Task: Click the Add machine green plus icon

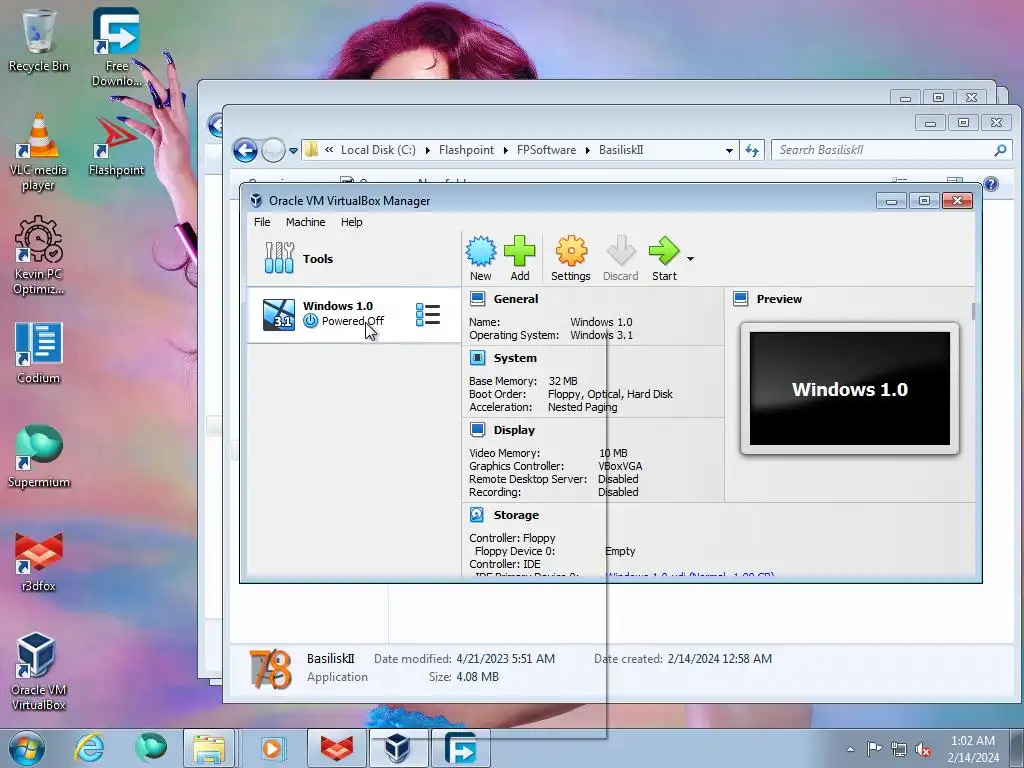Action: click(x=520, y=258)
